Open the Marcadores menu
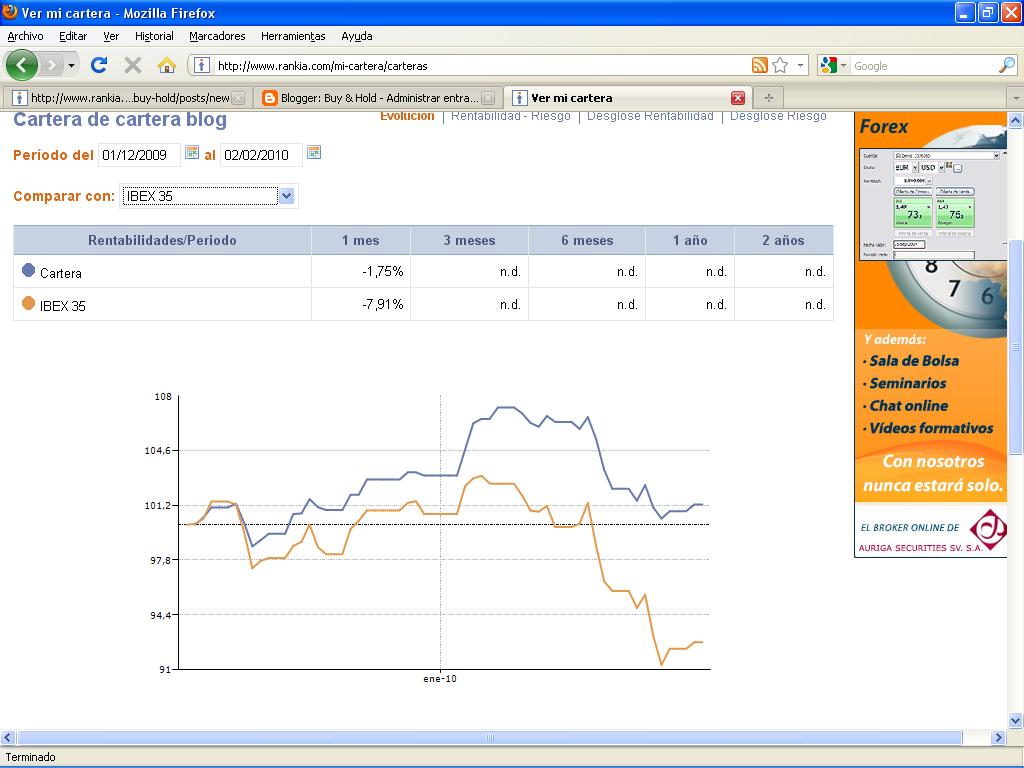The image size is (1024, 768). tap(217, 36)
